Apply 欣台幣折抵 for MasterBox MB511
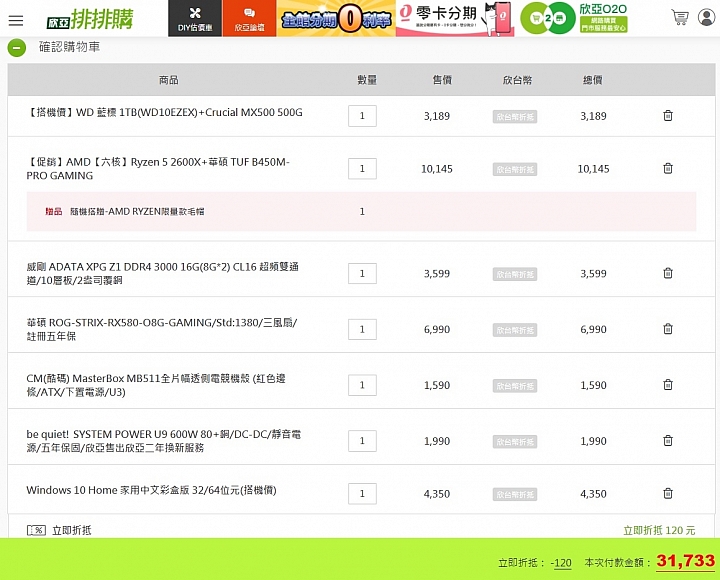 point(515,386)
